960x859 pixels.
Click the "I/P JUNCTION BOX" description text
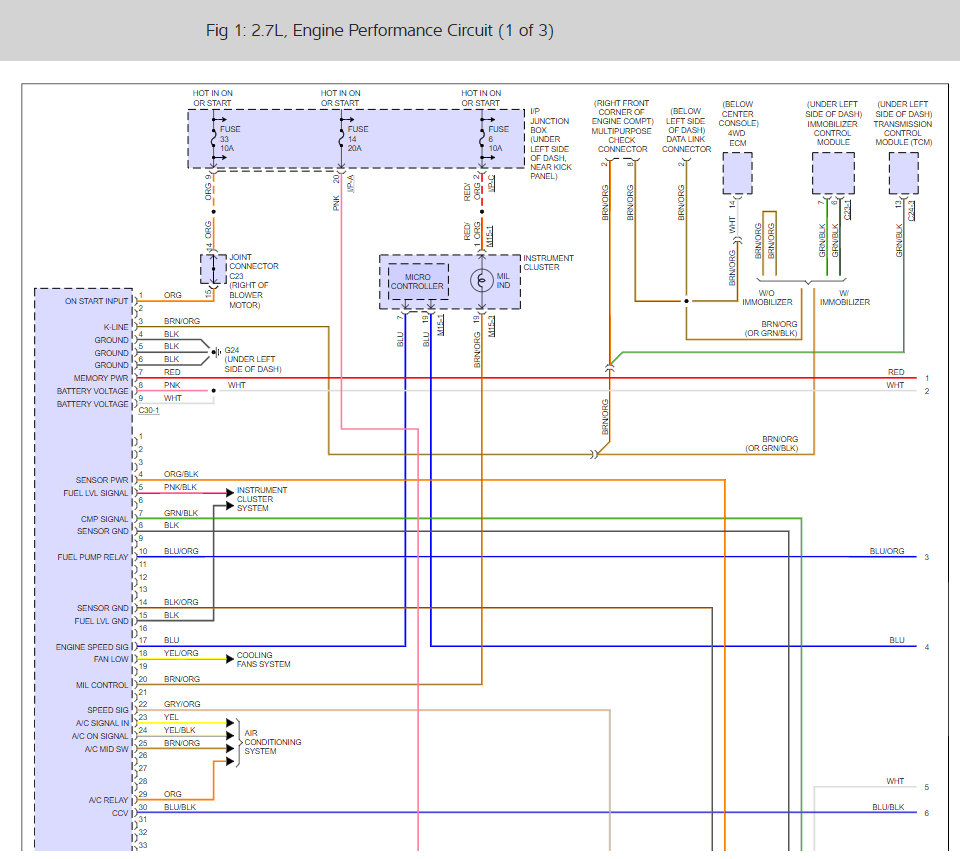(x=550, y=144)
